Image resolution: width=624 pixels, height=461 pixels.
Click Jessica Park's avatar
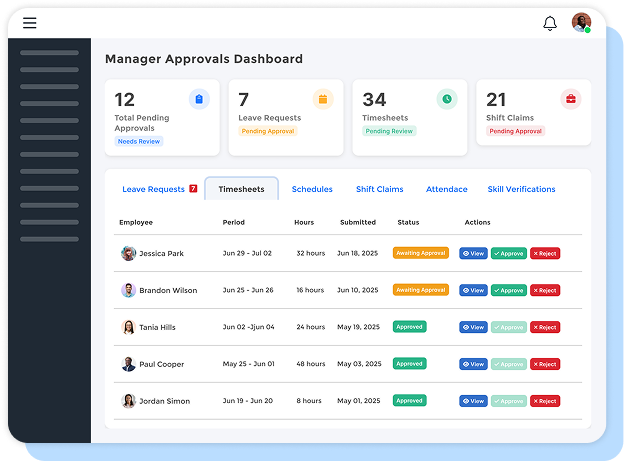tap(129, 253)
